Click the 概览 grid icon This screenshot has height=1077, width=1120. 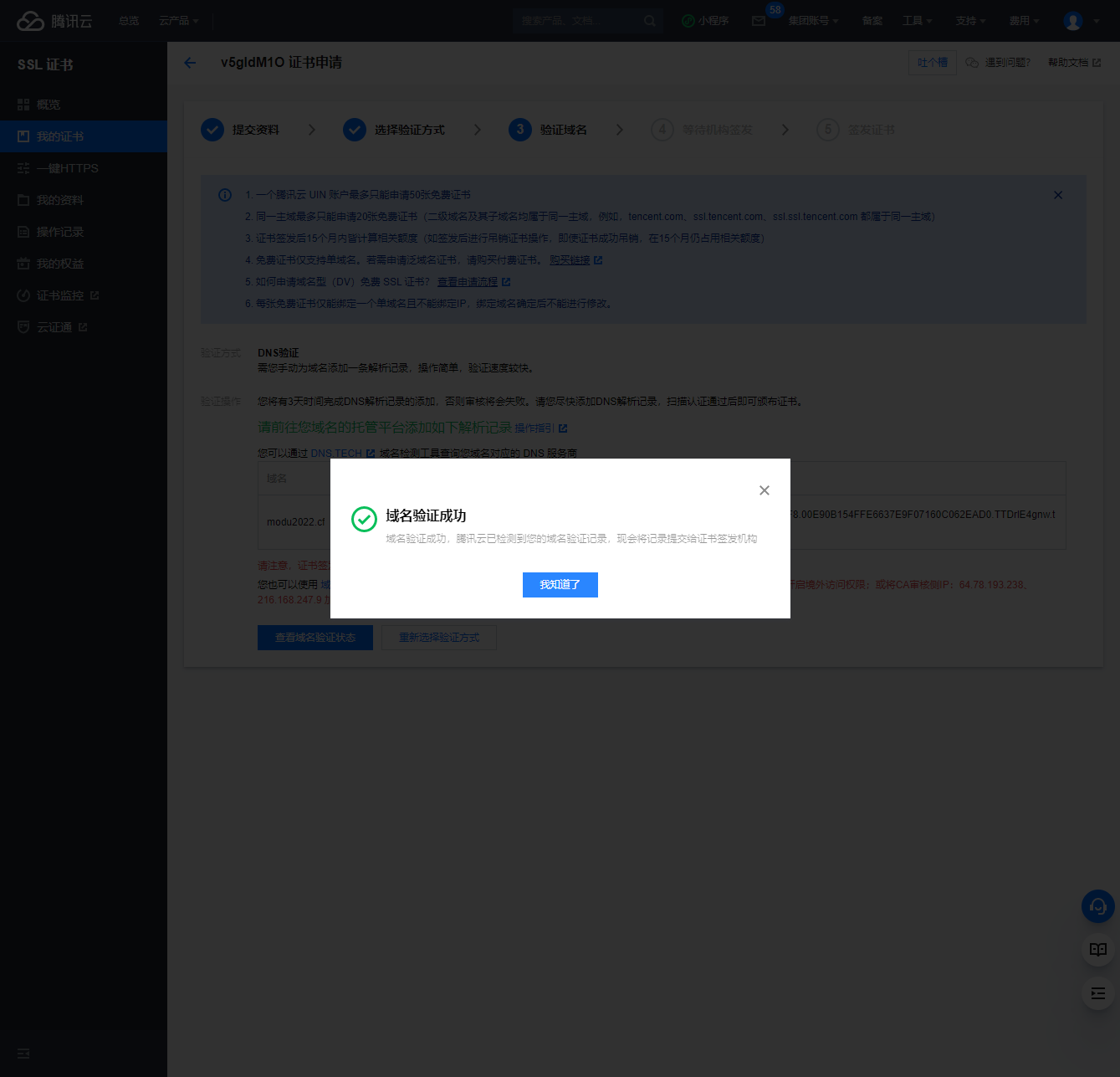pyautogui.click(x=23, y=105)
